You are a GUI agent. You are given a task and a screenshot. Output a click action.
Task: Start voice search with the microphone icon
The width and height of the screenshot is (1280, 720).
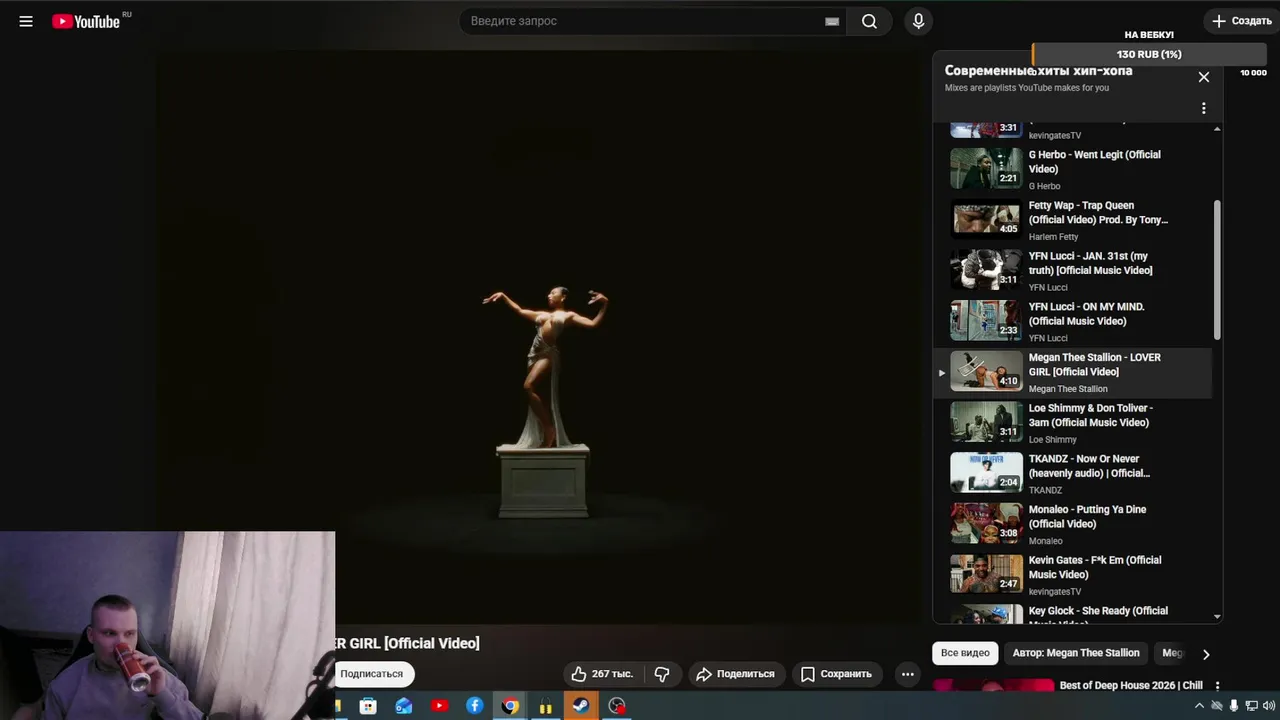tap(918, 21)
